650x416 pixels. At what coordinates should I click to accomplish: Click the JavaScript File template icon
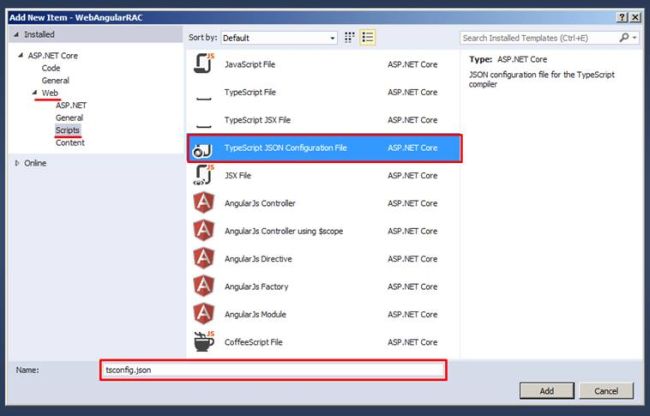[204, 64]
